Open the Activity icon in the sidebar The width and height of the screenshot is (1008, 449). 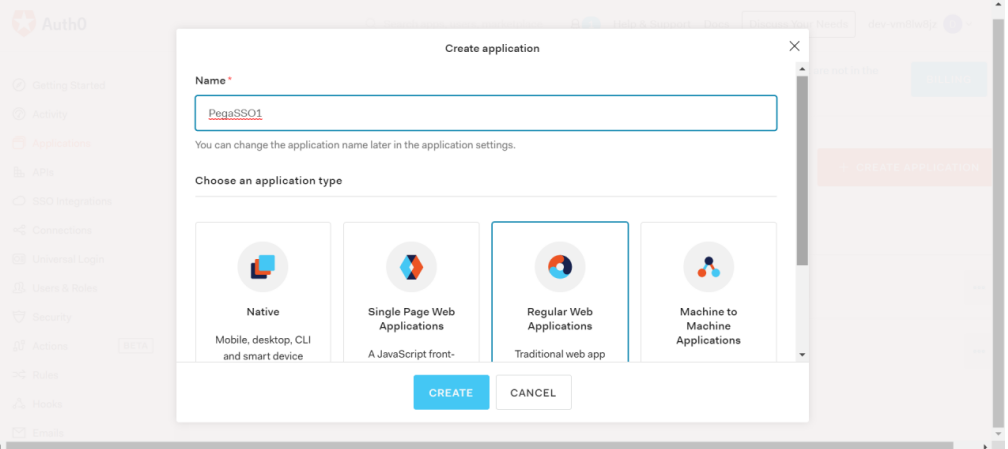click(20, 115)
